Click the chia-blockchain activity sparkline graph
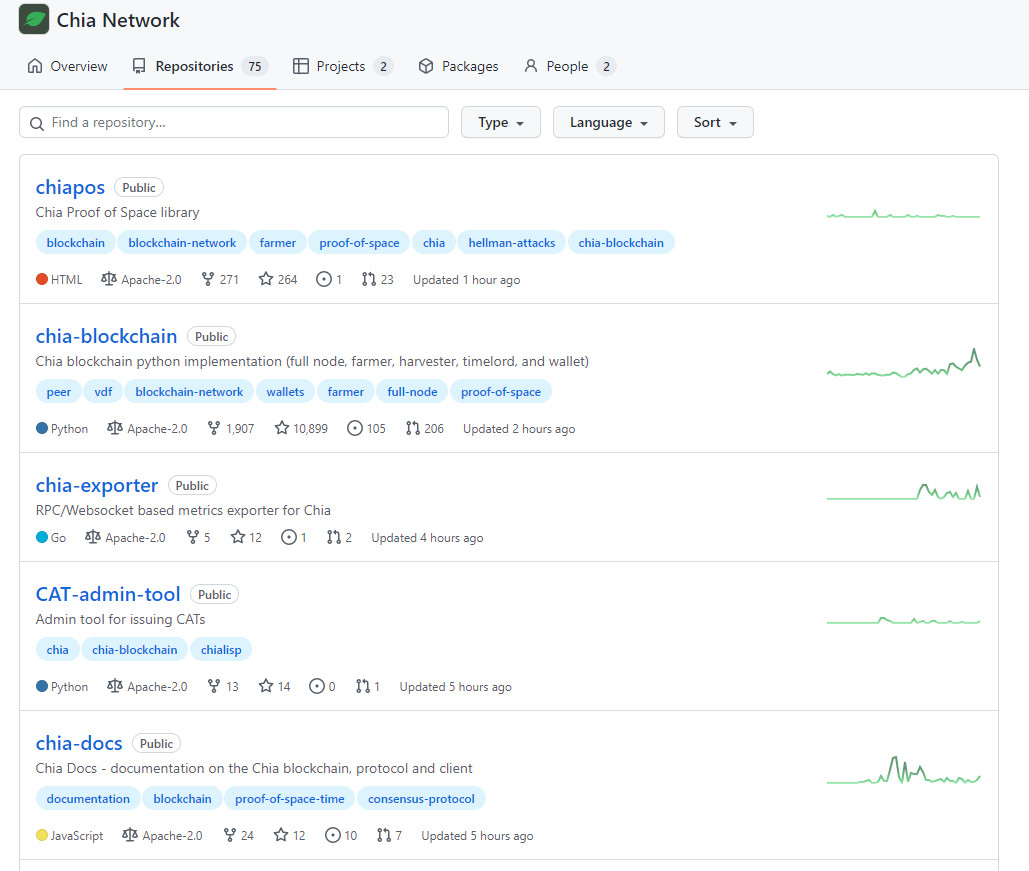The height and width of the screenshot is (871, 1029). pyautogui.click(x=904, y=363)
